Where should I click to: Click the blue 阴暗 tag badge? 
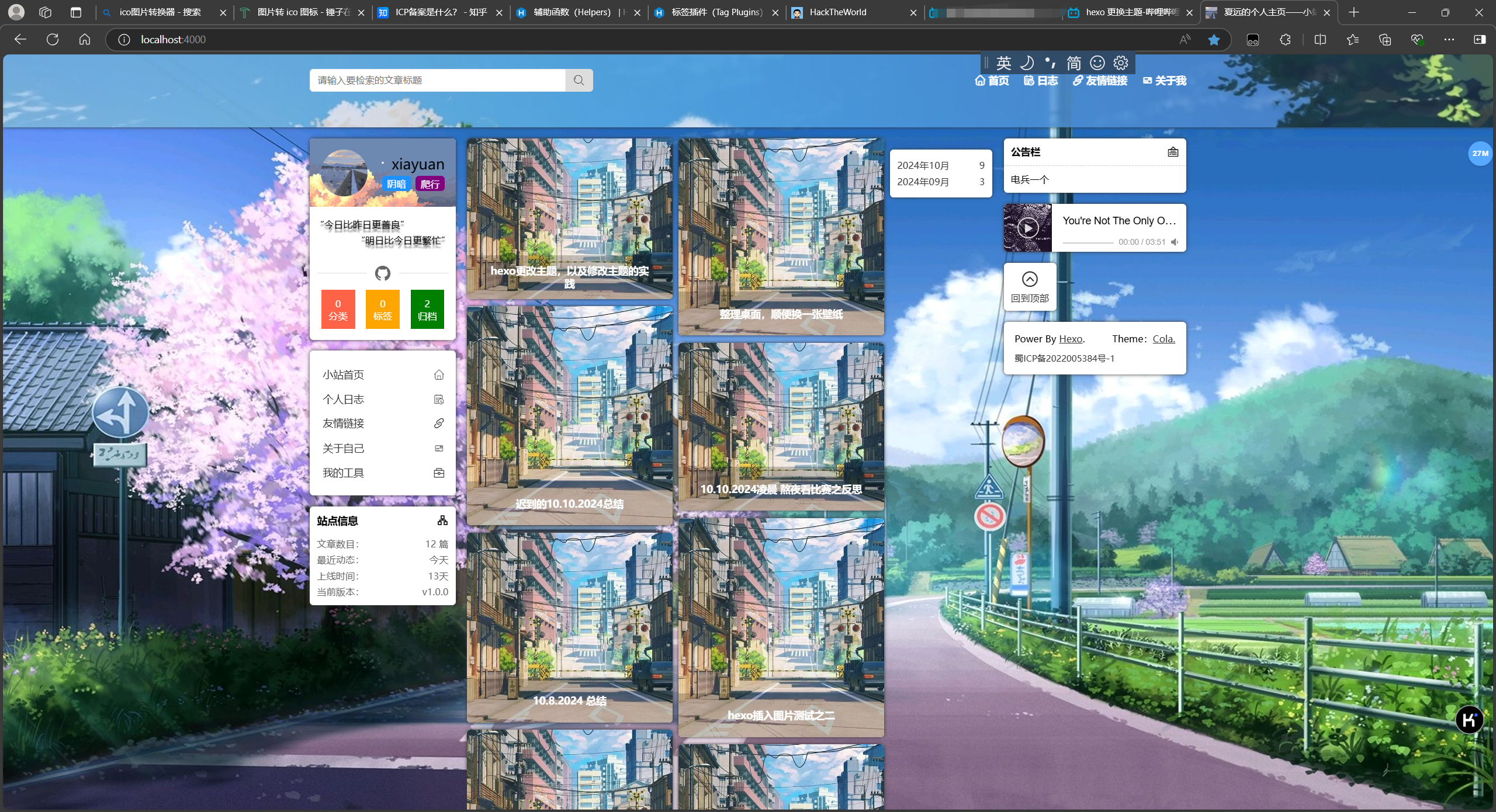(396, 184)
